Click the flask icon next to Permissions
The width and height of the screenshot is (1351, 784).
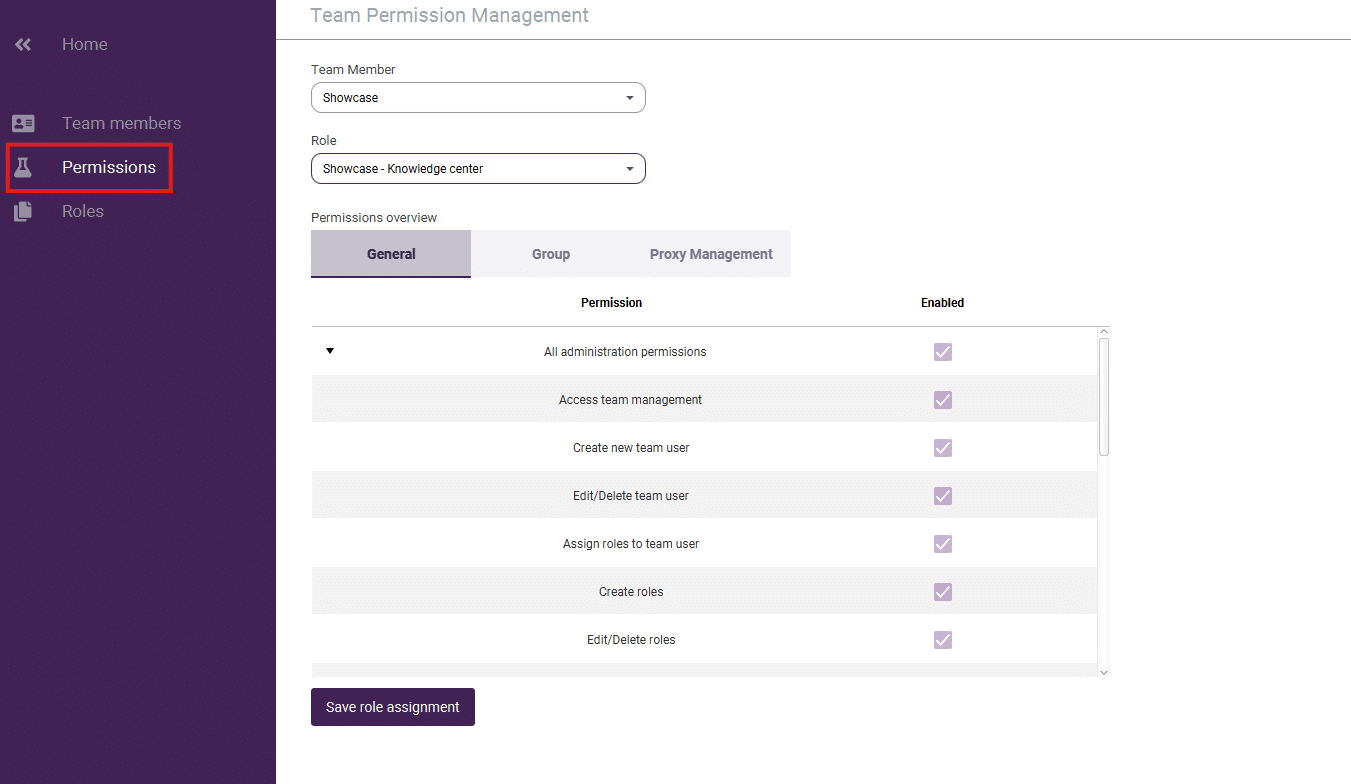click(x=23, y=166)
